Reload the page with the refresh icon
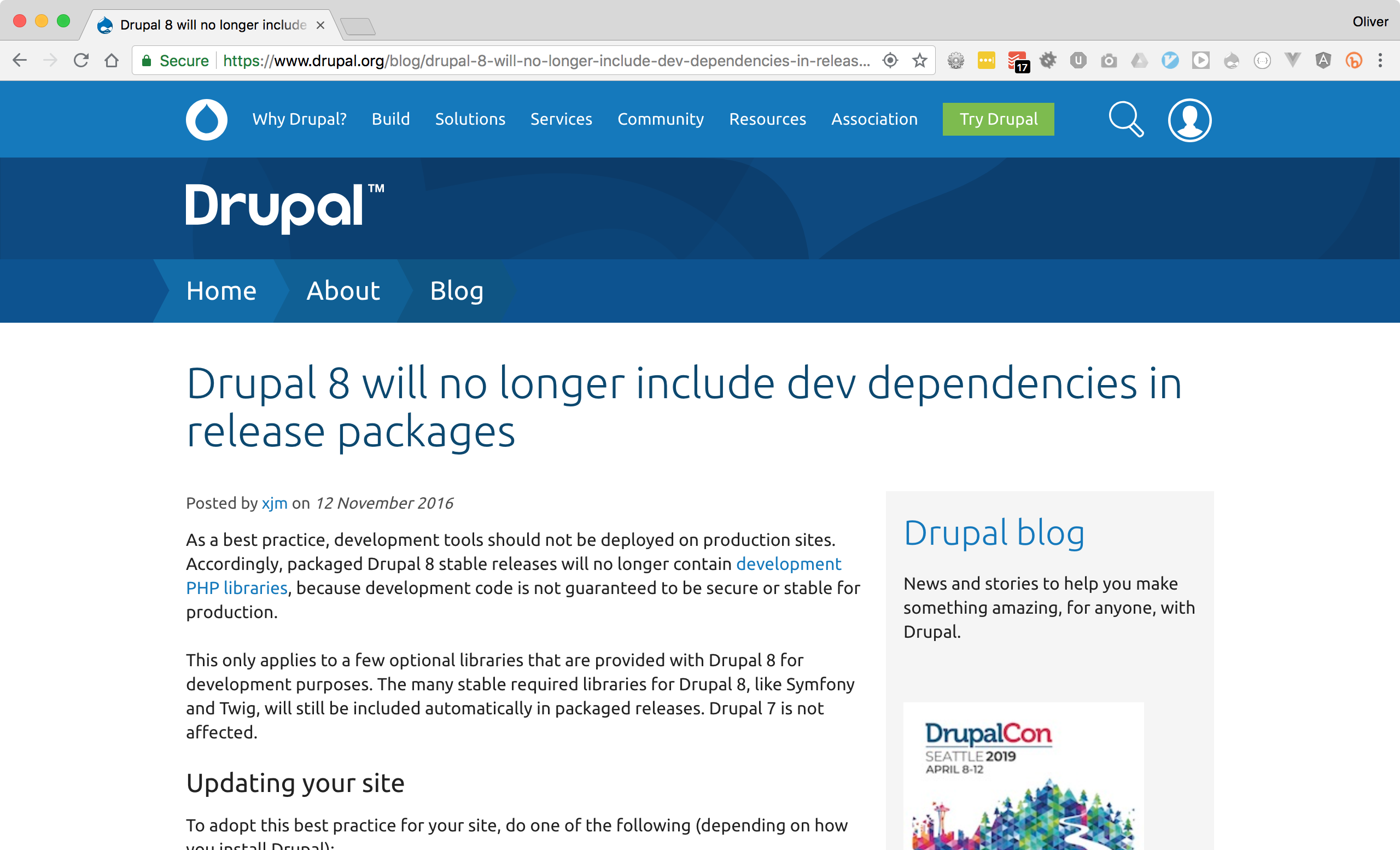Viewport: 1400px width, 850px height. coord(81,60)
